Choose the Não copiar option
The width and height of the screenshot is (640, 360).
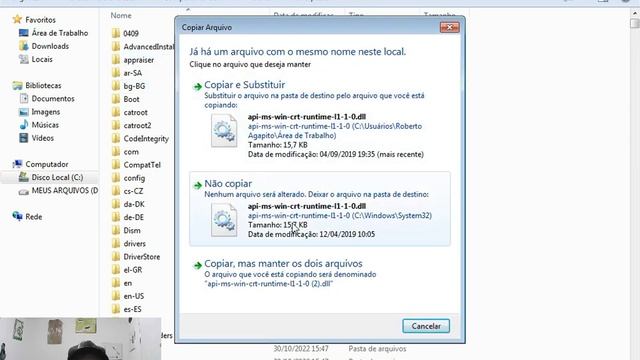tap(320, 209)
